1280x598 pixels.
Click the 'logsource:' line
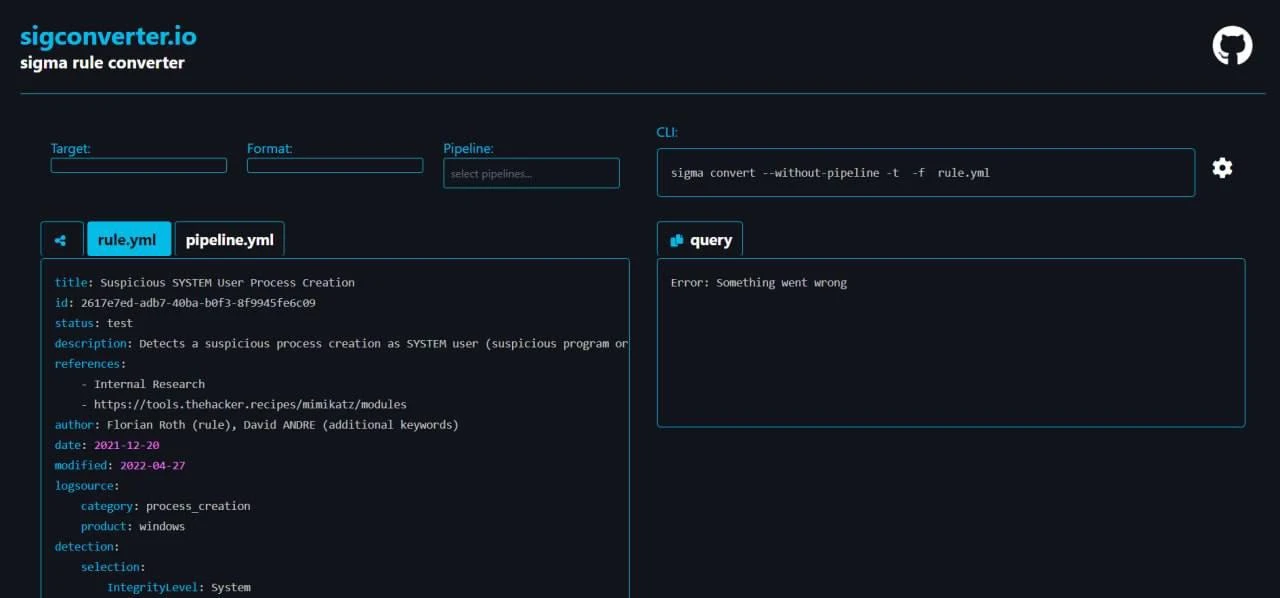[x=87, y=485]
